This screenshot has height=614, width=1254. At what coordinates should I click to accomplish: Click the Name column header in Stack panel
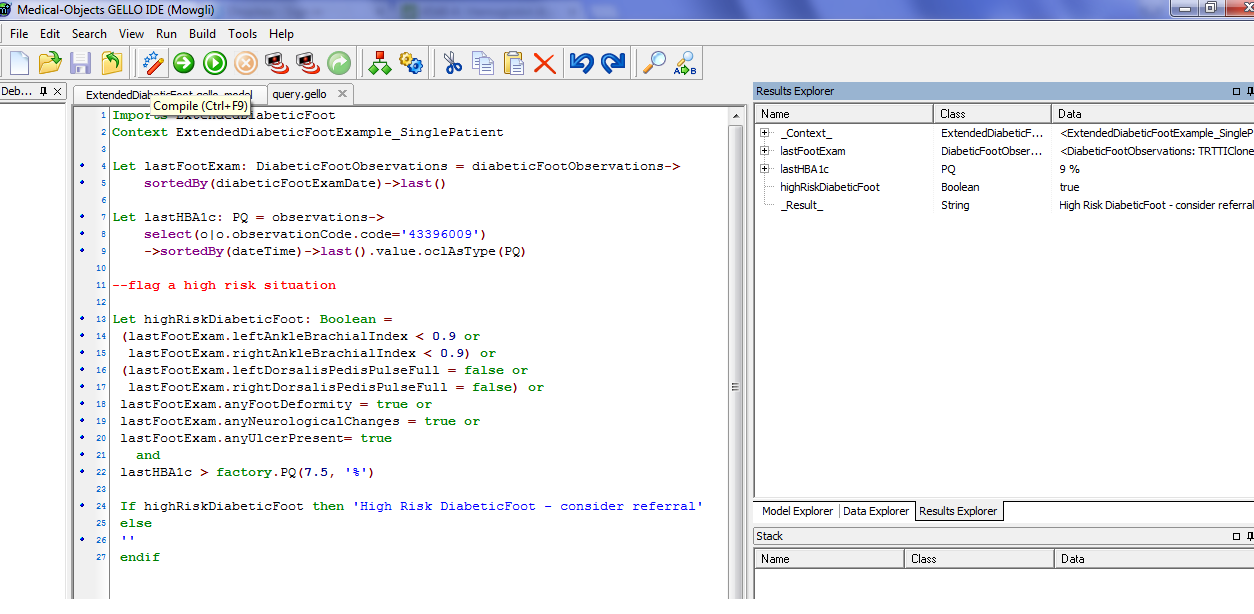tap(829, 559)
